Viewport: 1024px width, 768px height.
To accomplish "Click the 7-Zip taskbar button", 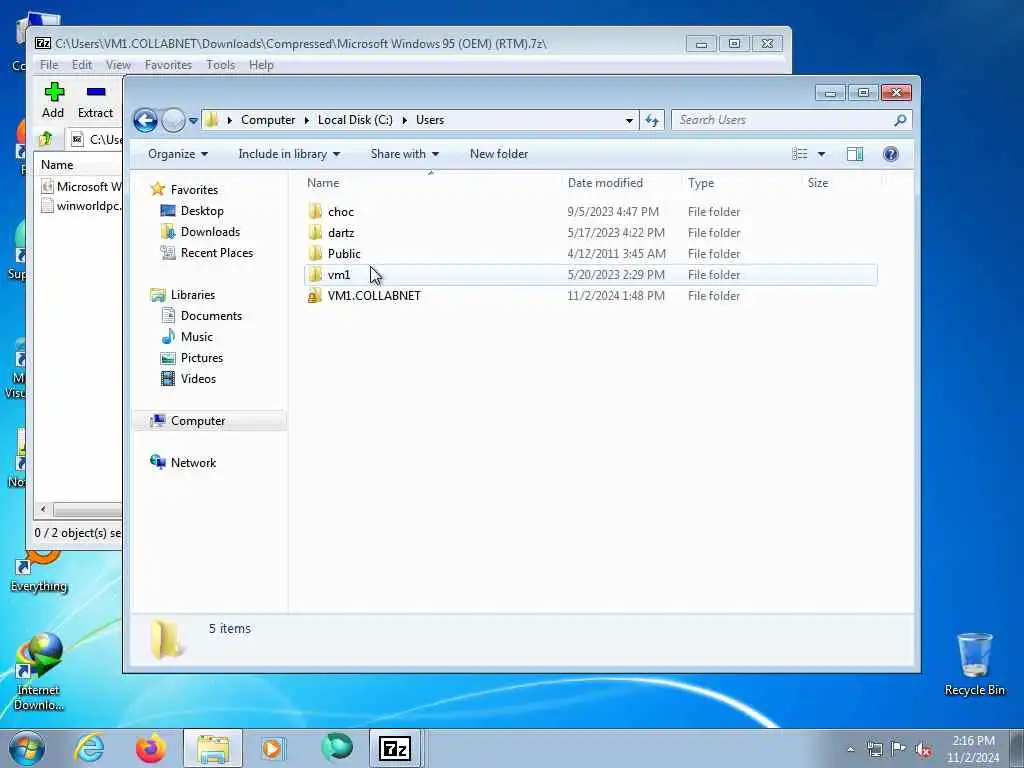I will tap(395, 748).
